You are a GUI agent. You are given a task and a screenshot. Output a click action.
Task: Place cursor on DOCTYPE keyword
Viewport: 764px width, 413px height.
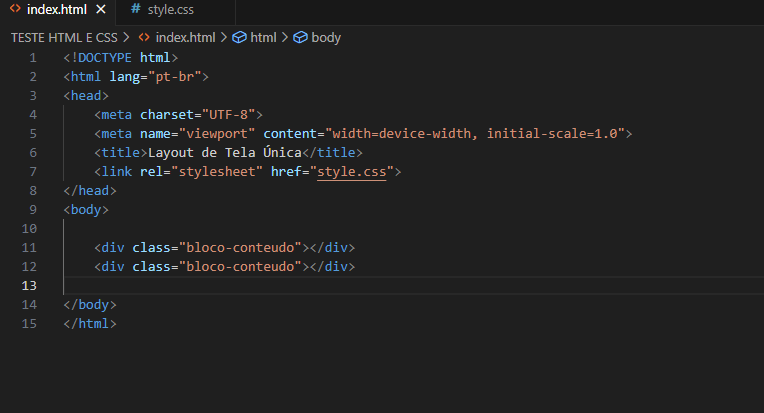point(105,58)
